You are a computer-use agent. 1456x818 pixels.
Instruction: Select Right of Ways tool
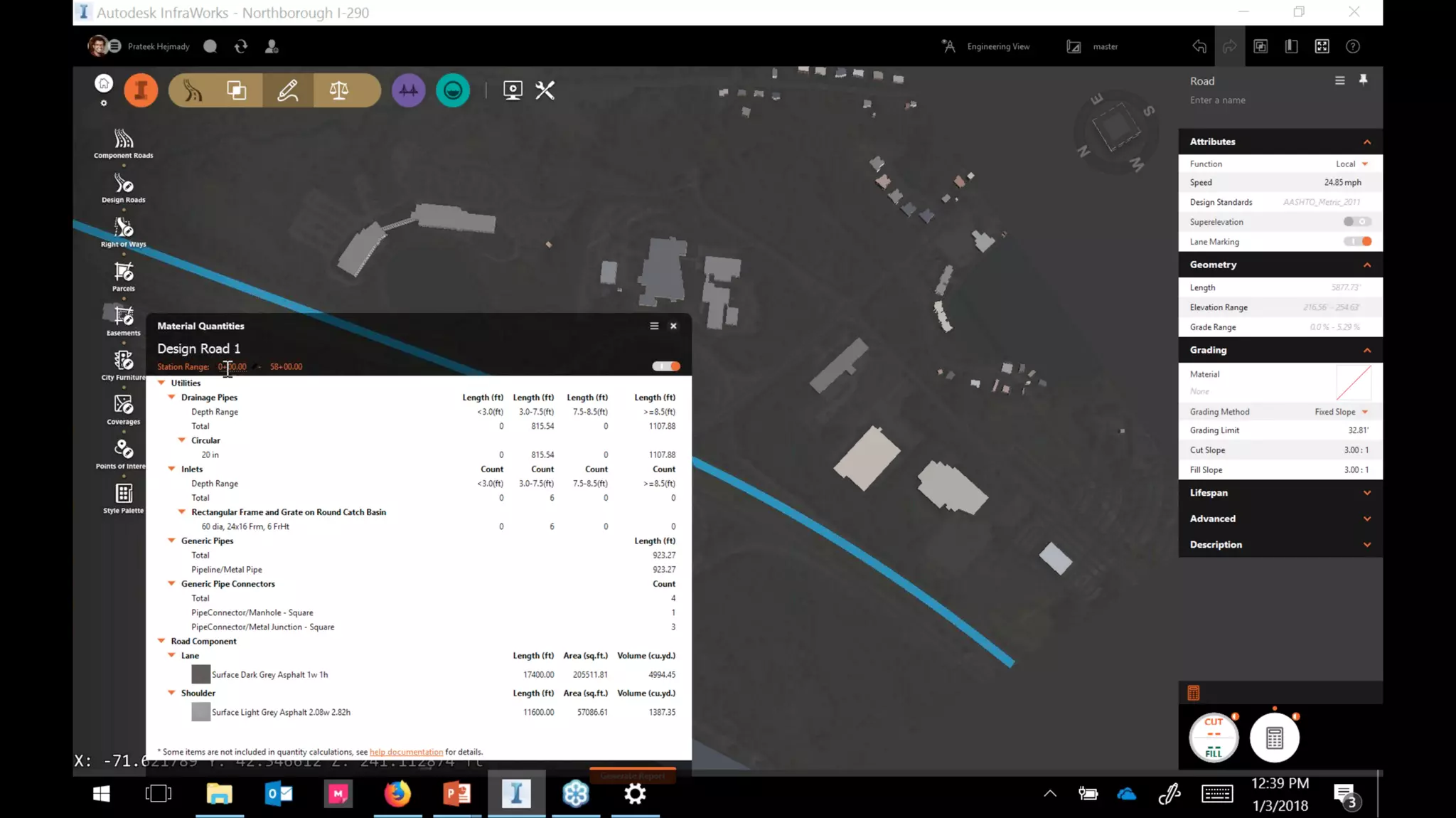pos(124,232)
